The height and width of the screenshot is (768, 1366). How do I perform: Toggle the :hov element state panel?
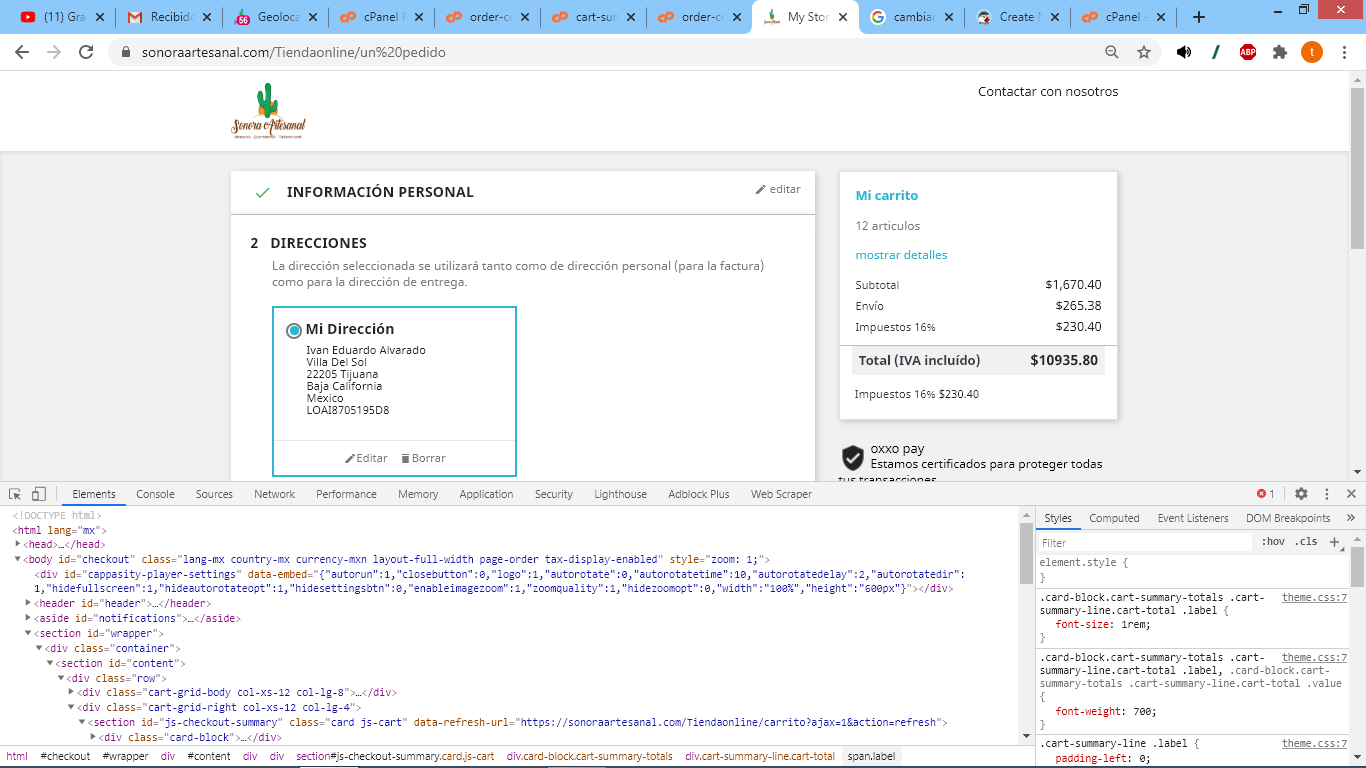[1274, 542]
